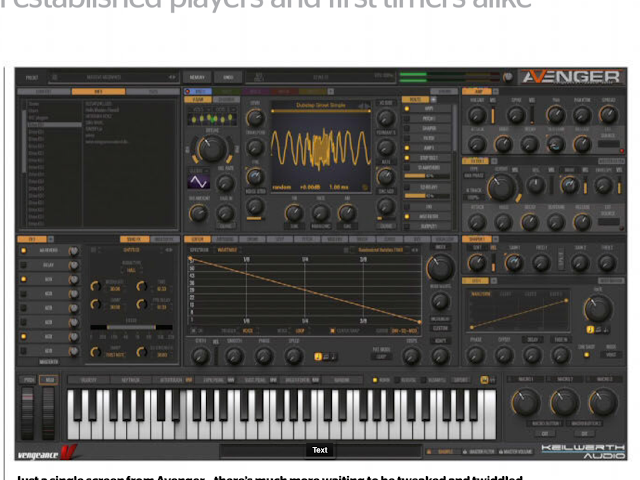Toggle the OUTPUT route entry at list bottom

[x=407, y=226]
